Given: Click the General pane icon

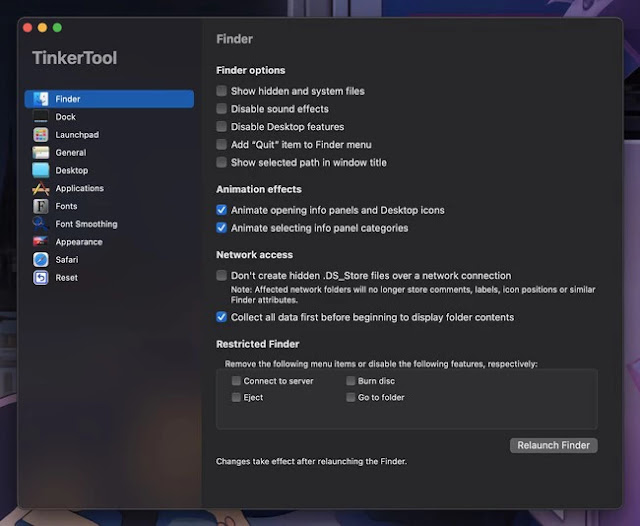Looking at the screenshot, I should tap(41, 153).
